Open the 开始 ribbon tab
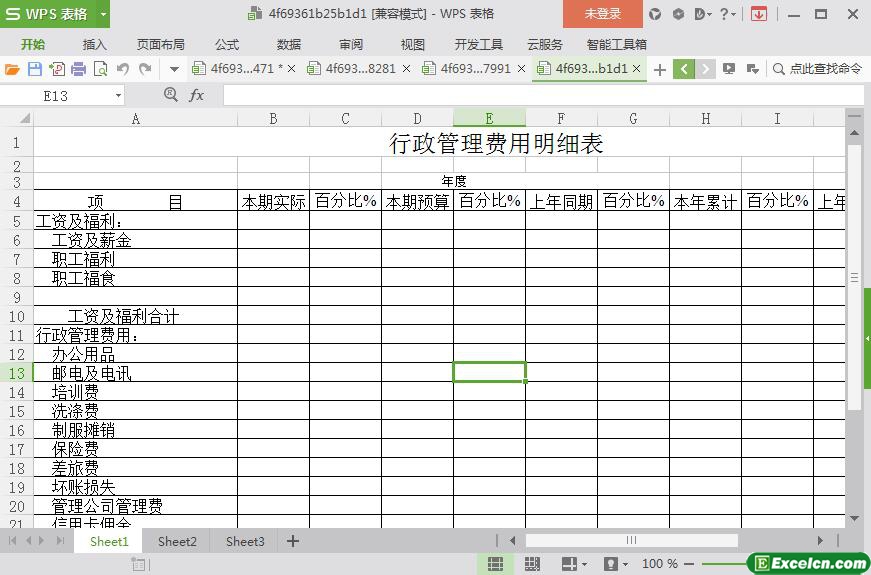871x575 pixels. point(33,44)
